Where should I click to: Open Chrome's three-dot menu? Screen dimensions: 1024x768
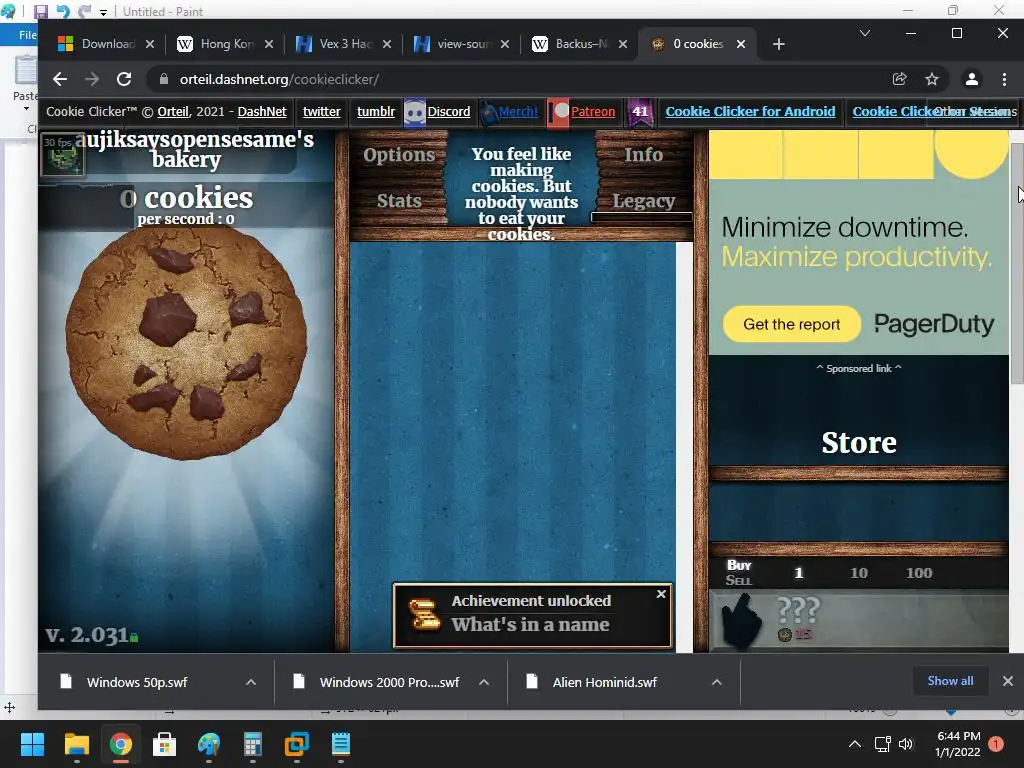(x=1004, y=79)
